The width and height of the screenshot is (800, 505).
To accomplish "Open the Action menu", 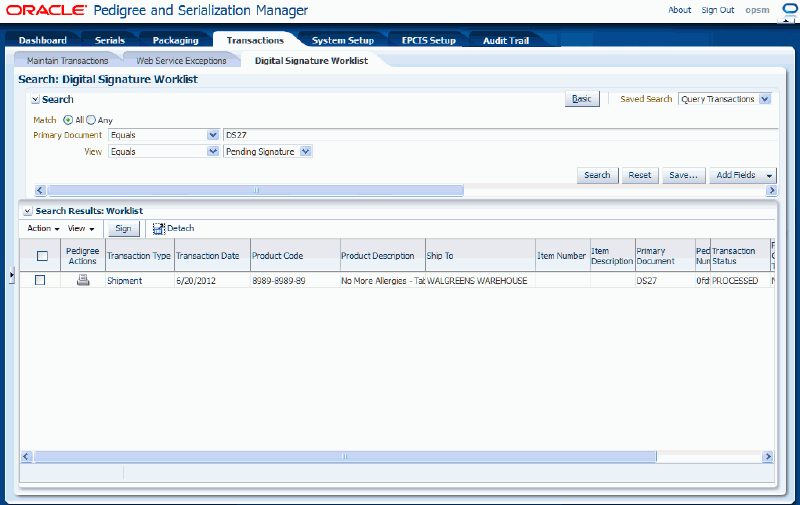I will (43, 228).
